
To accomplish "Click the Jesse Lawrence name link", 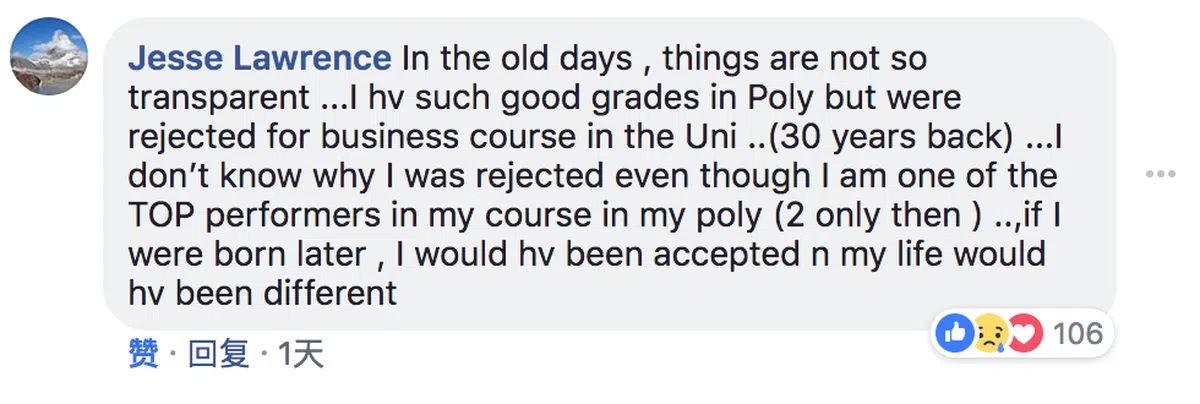I will pos(259,58).
